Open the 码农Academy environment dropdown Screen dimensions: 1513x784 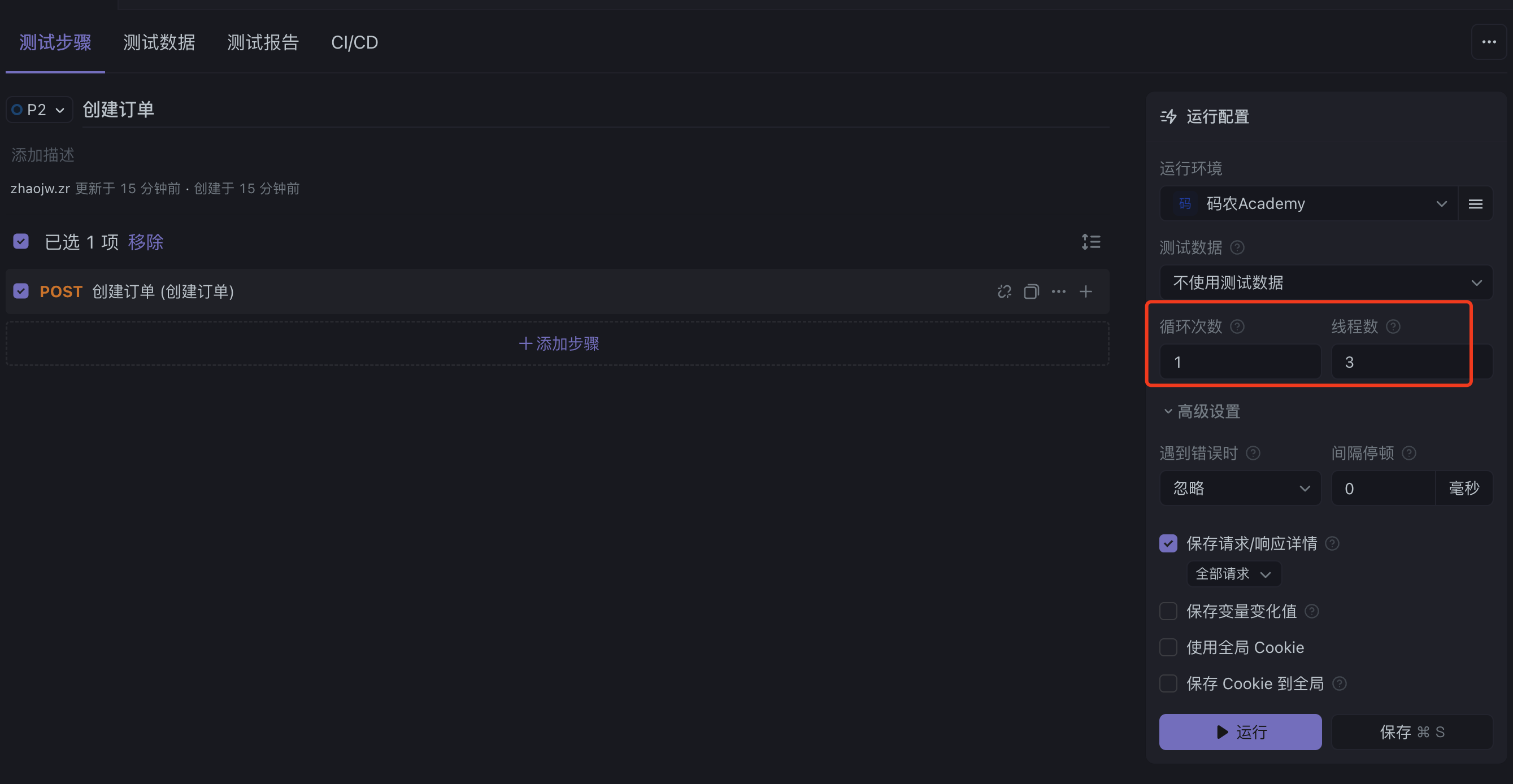pyautogui.click(x=1308, y=204)
